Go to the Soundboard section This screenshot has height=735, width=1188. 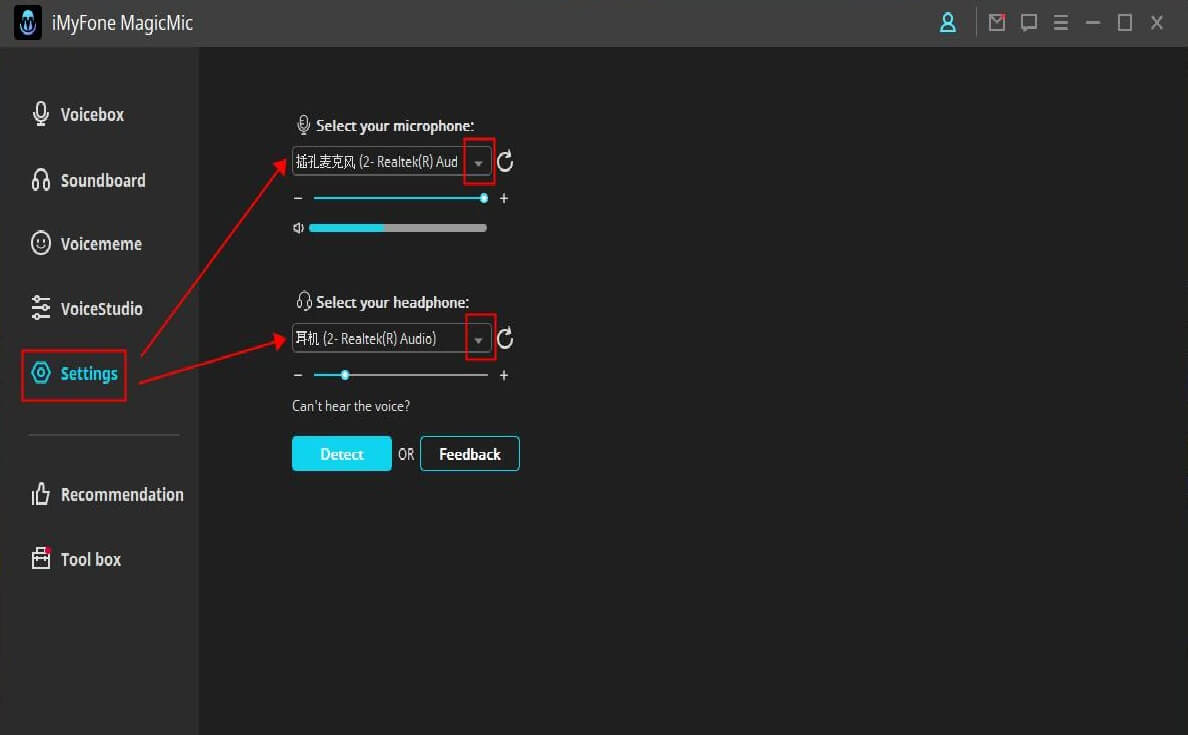[x=88, y=180]
